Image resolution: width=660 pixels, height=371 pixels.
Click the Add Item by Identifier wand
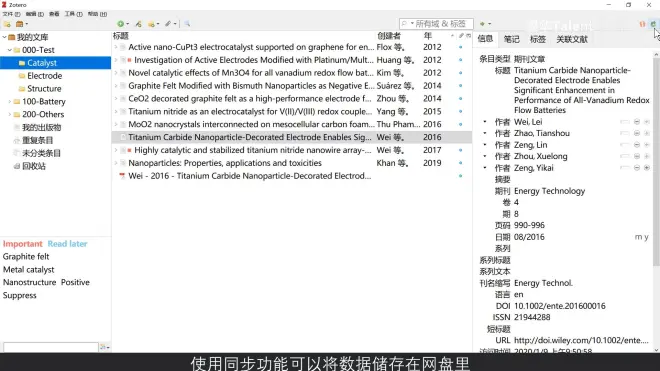point(138,24)
